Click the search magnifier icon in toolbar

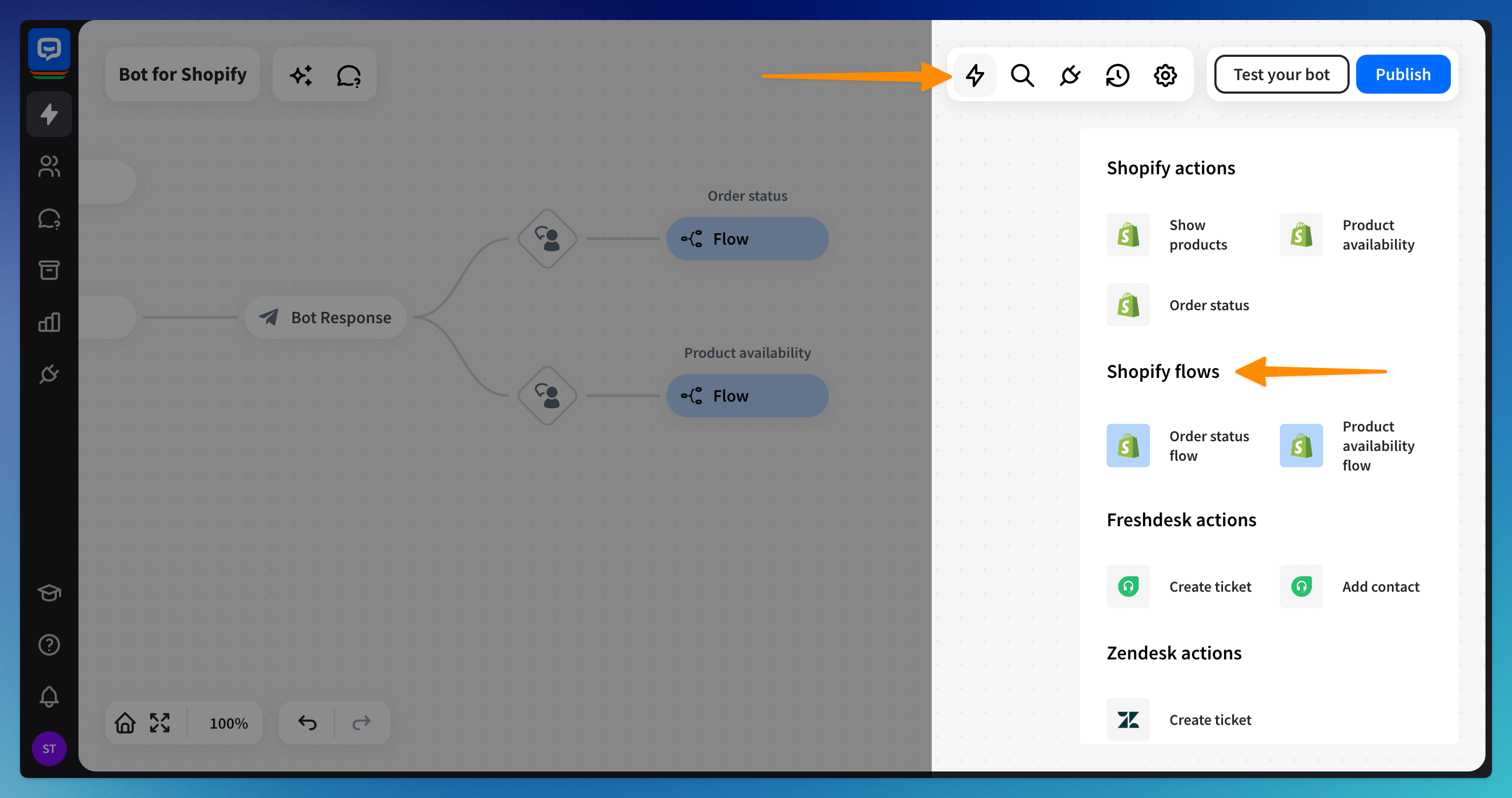(x=1022, y=75)
